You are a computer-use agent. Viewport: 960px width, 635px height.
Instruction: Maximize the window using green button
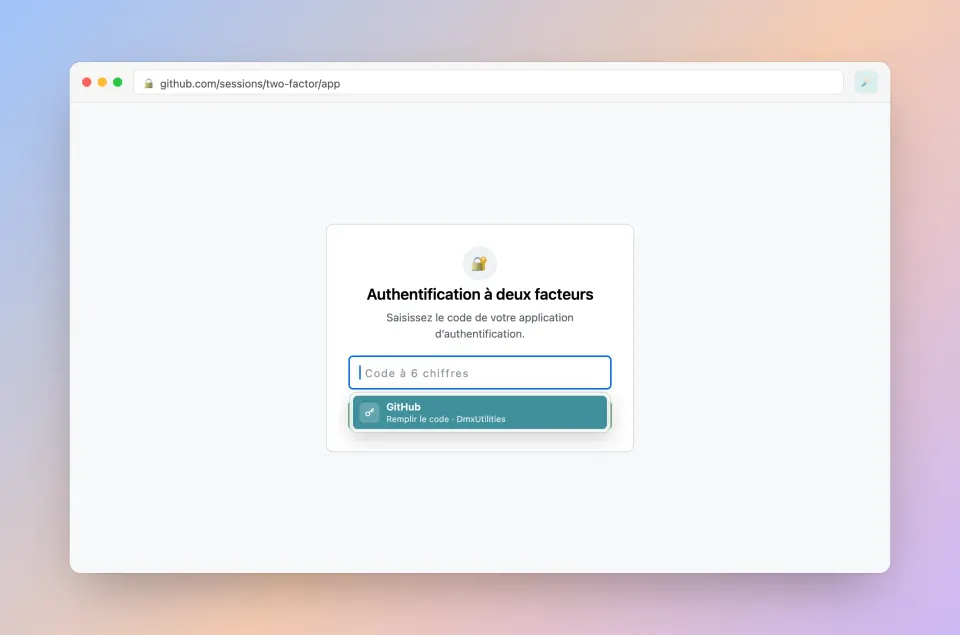(118, 82)
